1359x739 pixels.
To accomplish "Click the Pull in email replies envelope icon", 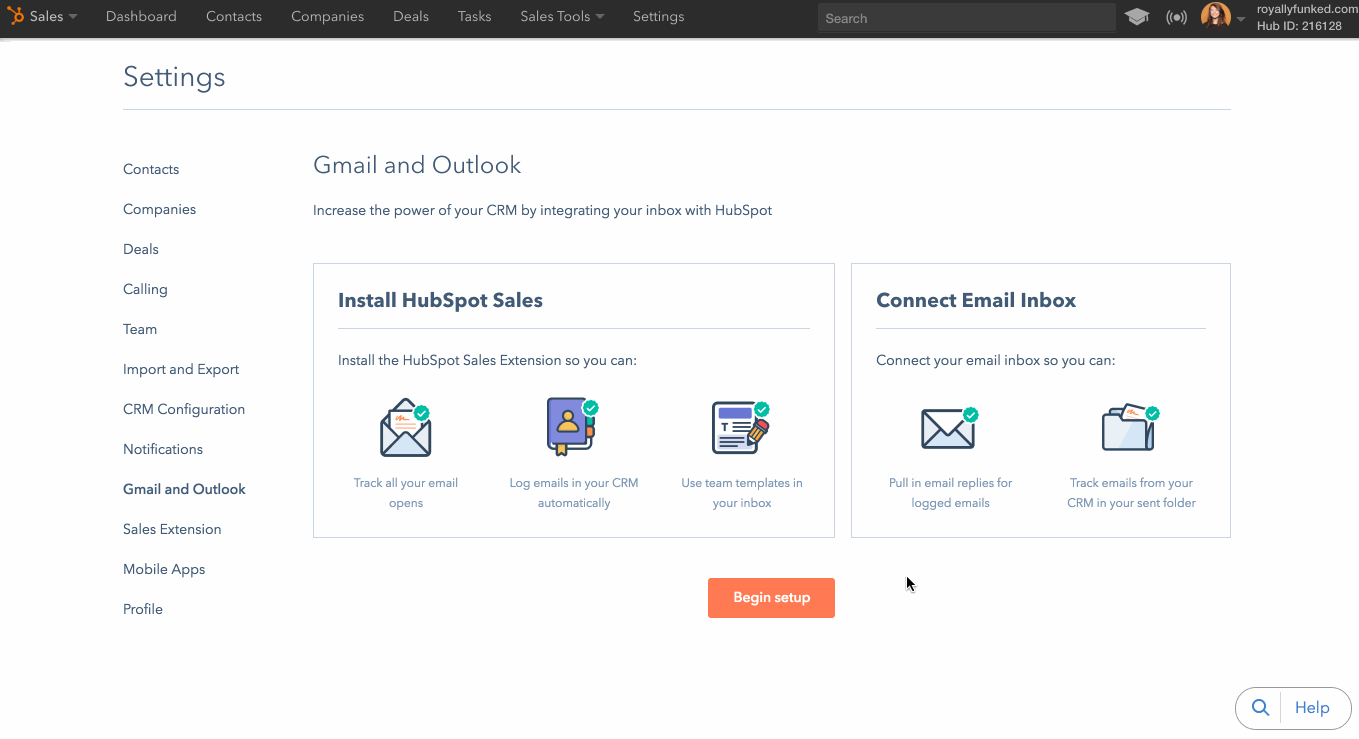I will pos(949,428).
